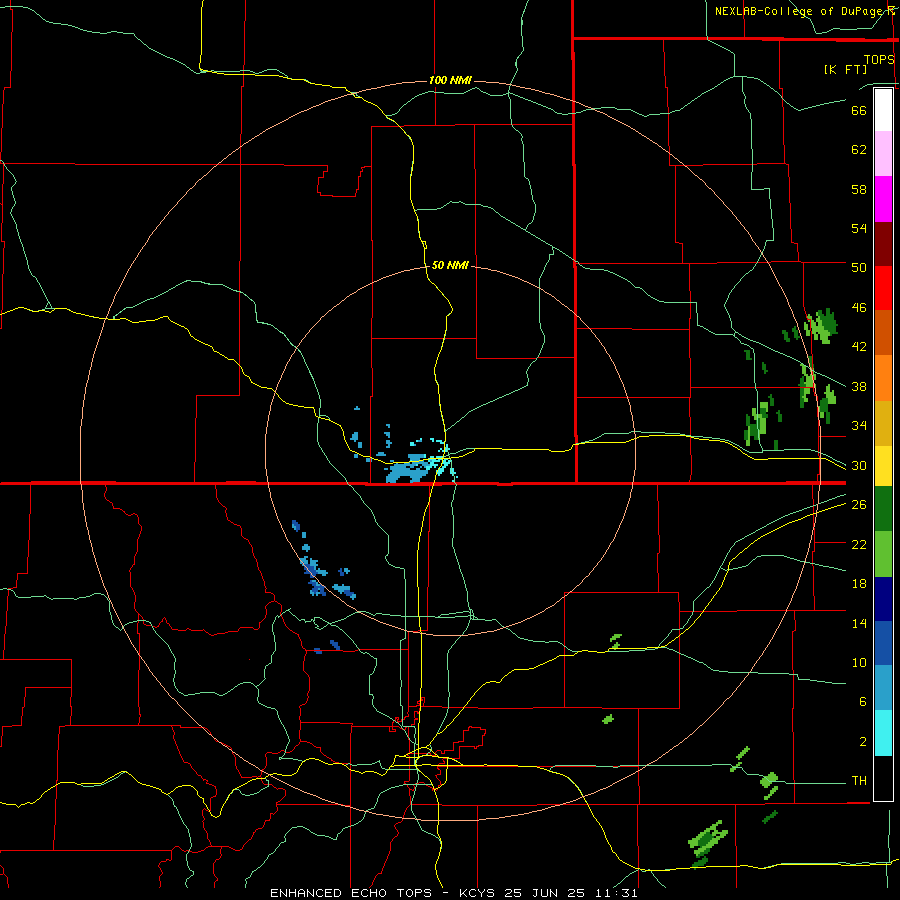This screenshot has width=900, height=900.
Task: Click the white swatch in the tops legend
Action: 883,110
